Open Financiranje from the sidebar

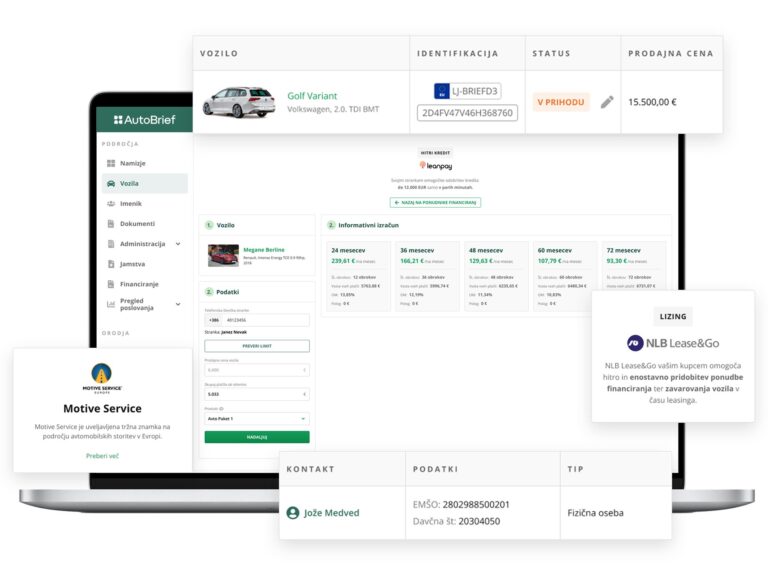110,284
